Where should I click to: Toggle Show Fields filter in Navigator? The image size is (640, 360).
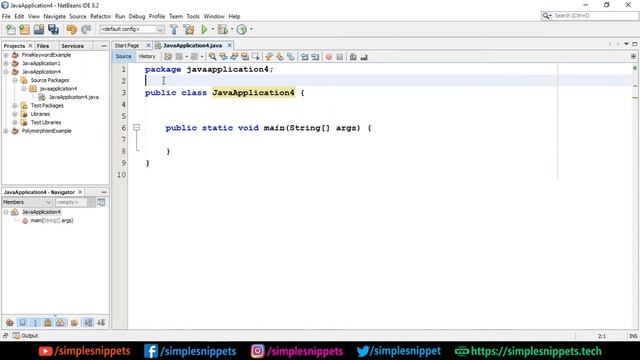pyautogui.click(x=22, y=322)
